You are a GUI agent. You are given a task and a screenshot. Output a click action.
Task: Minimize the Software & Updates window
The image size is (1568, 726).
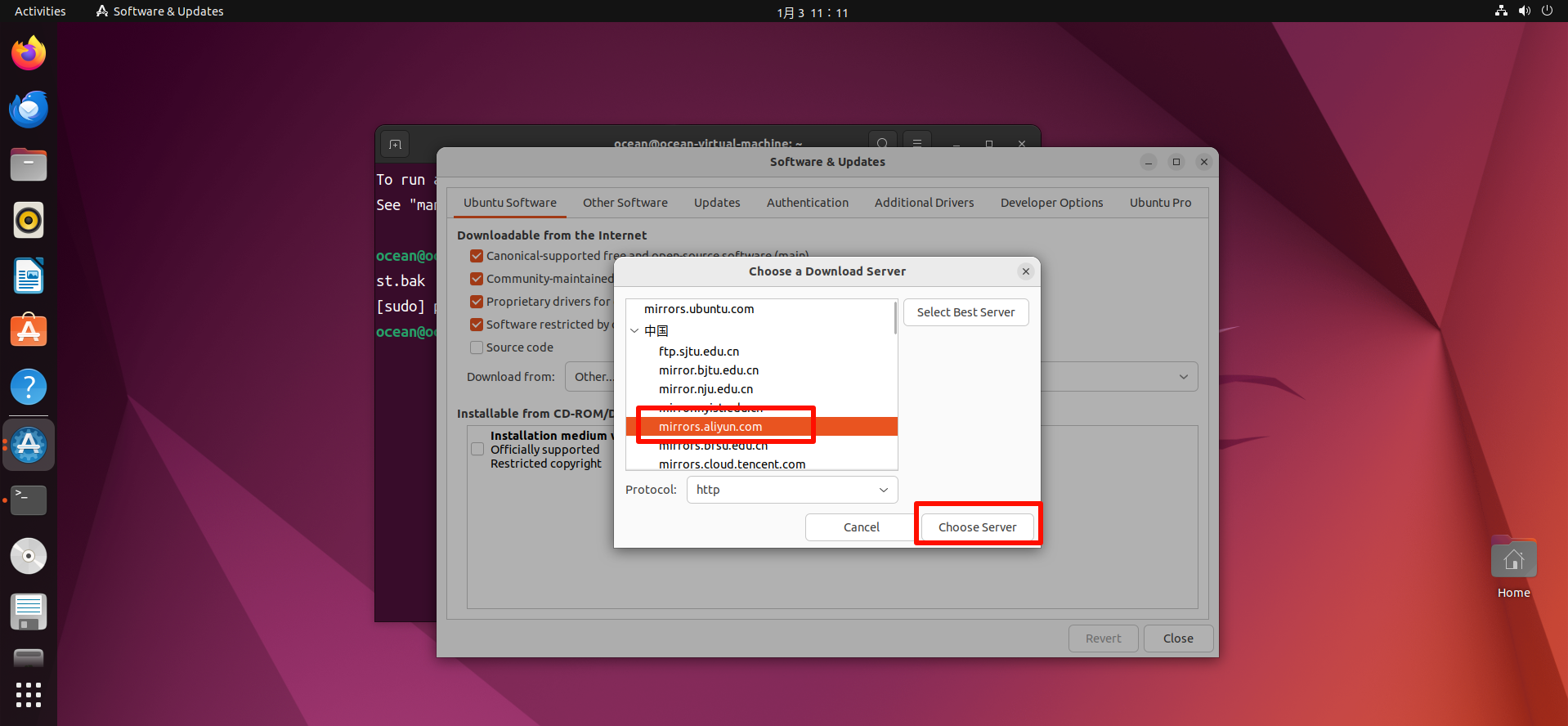pos(1149,162)
